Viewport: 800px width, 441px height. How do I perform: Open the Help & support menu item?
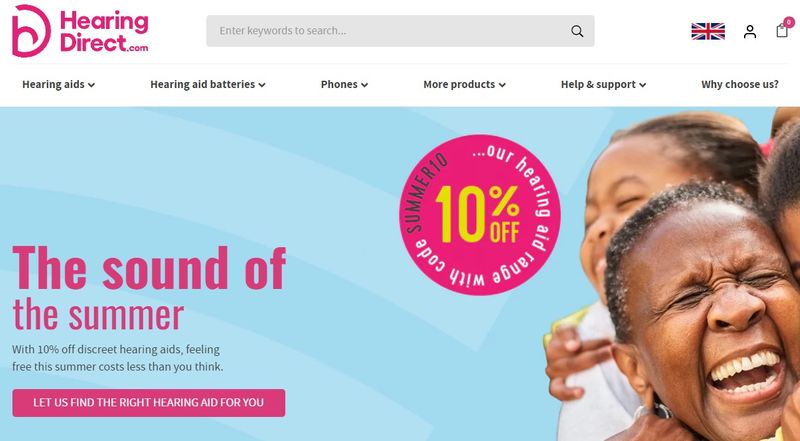[x=598, y=84]
